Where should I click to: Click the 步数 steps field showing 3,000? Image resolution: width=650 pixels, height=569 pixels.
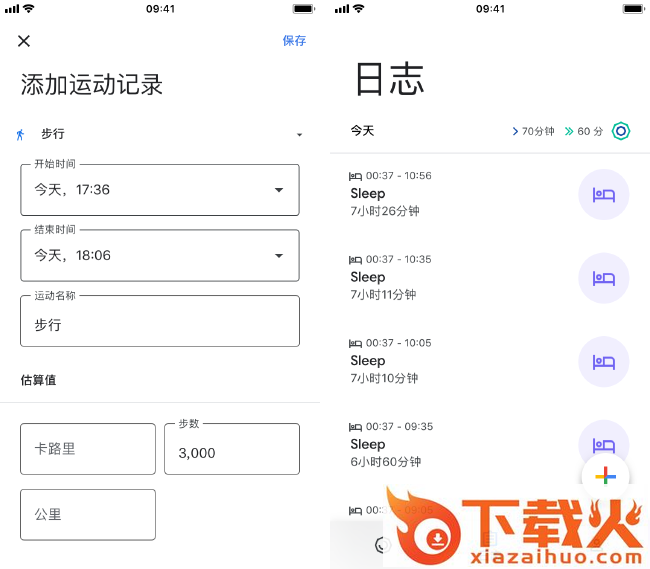tap(232, 450)
